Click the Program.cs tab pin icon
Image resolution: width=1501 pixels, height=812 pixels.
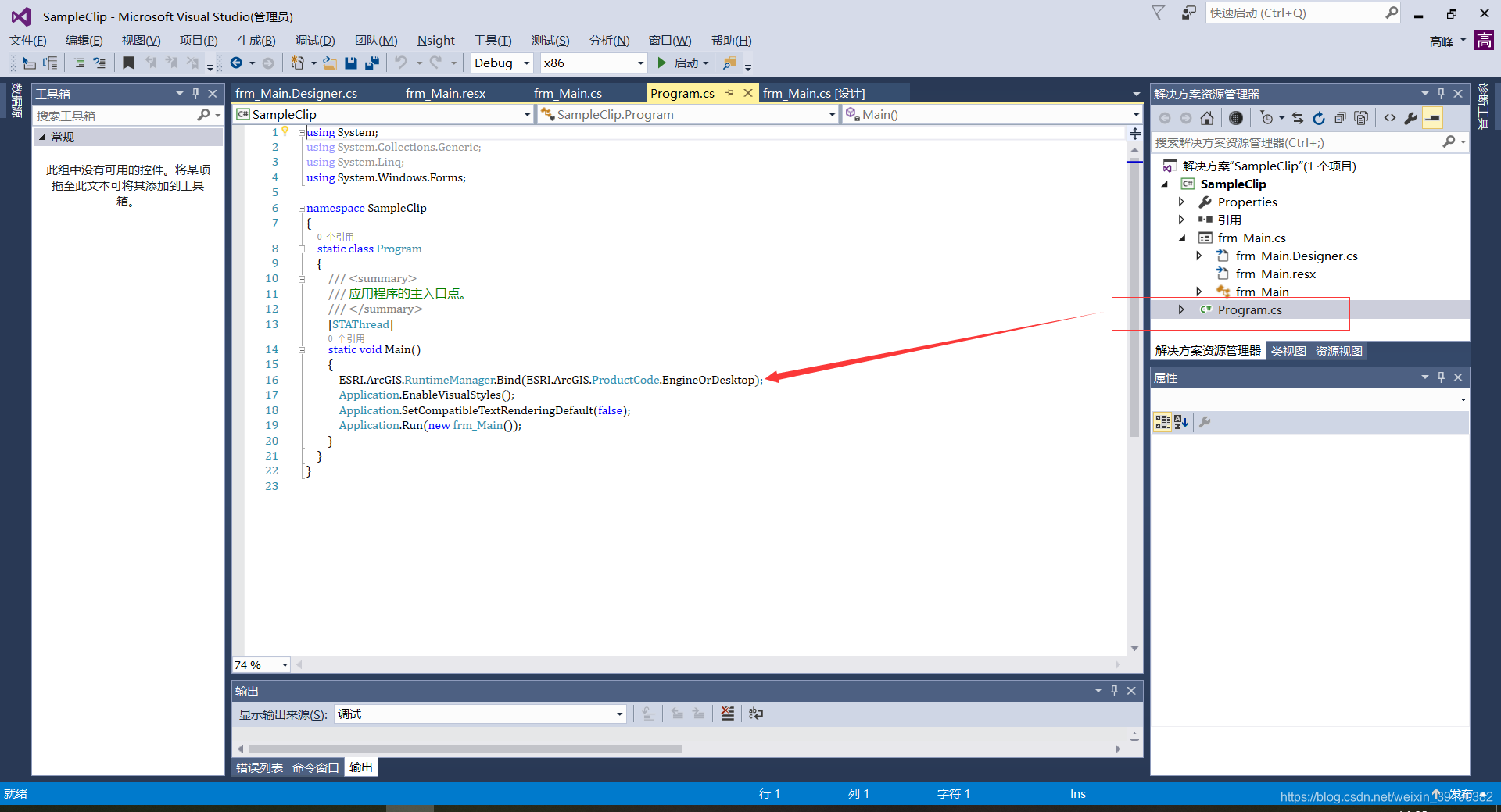tap(730, 93)
